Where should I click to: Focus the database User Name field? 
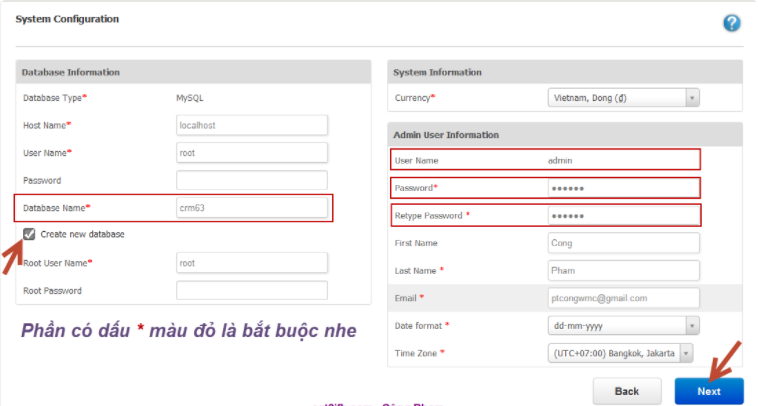pos(252,153)
